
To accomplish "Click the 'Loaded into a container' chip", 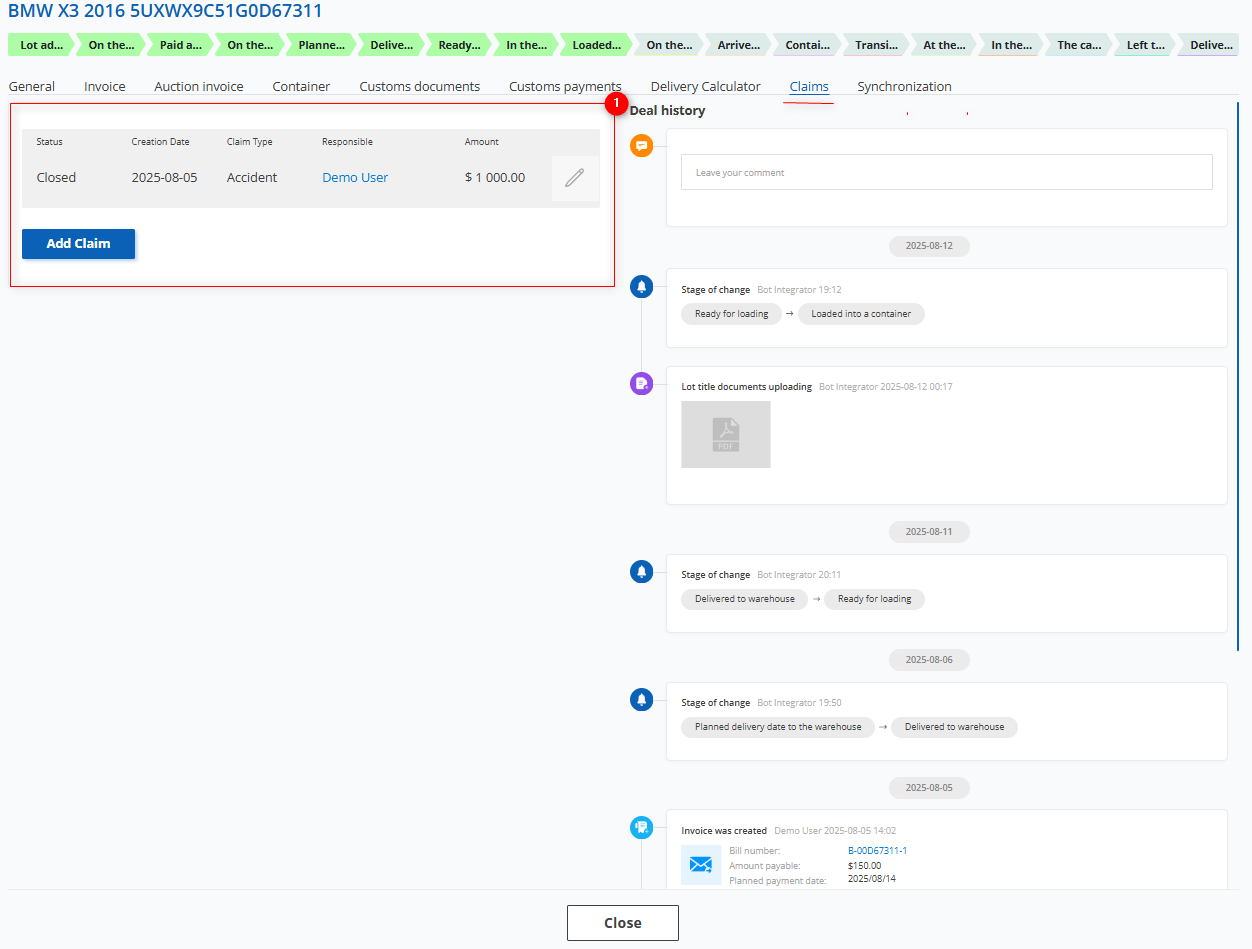I will [x=861, y=314].
